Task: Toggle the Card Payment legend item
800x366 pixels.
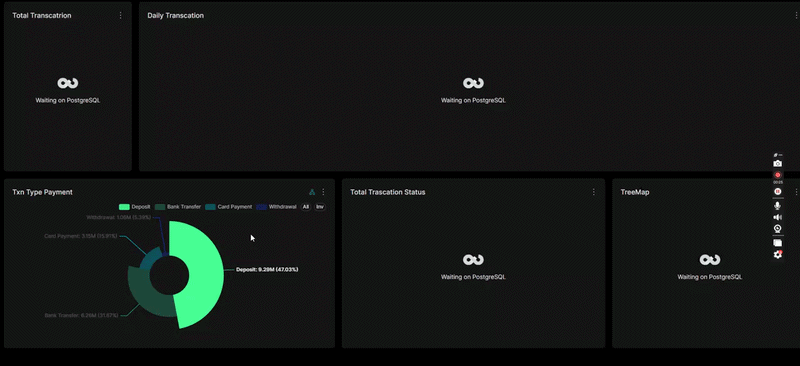Action: coord(229,207)
